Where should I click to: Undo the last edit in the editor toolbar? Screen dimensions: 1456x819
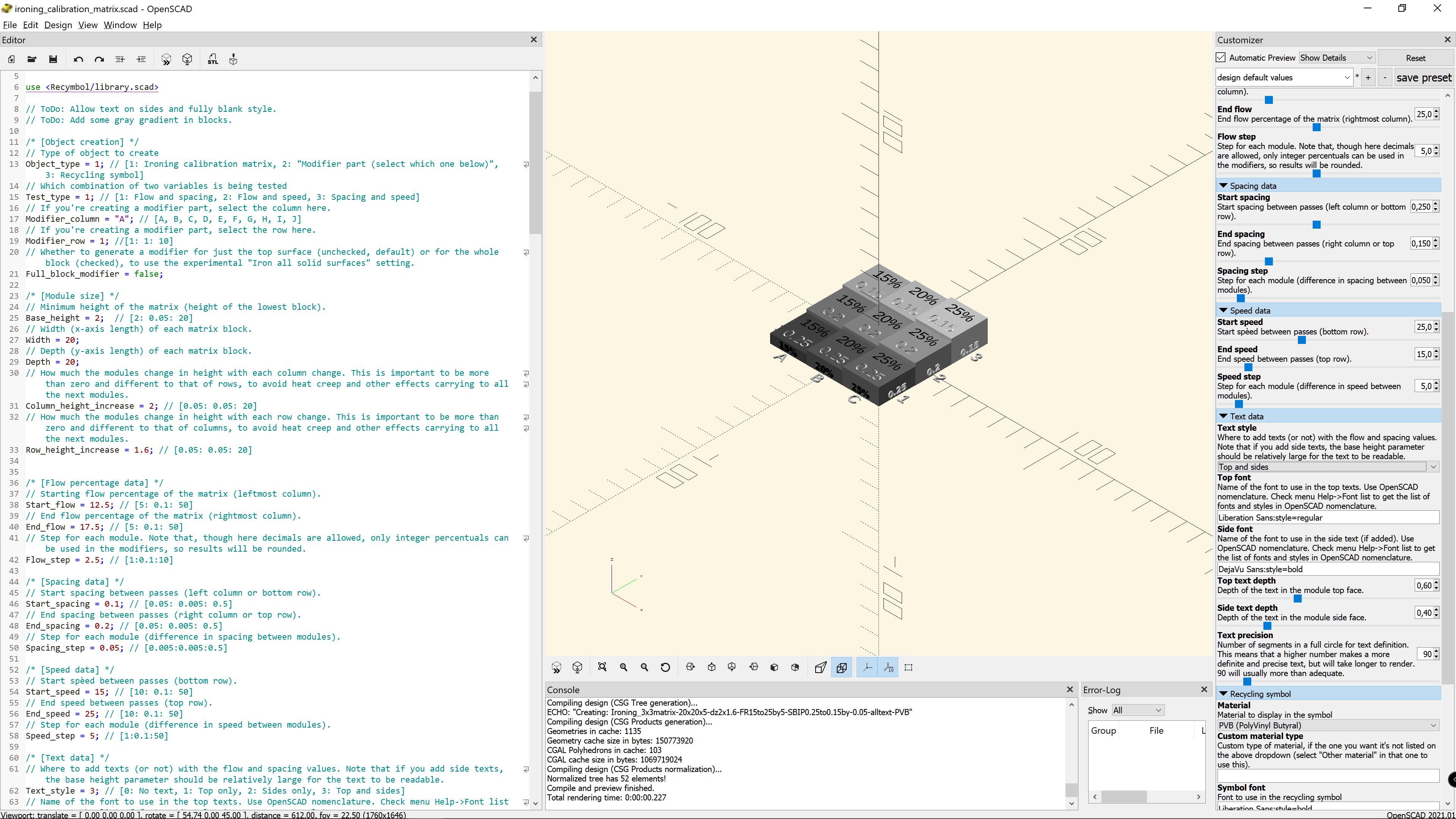coord(78,60)
